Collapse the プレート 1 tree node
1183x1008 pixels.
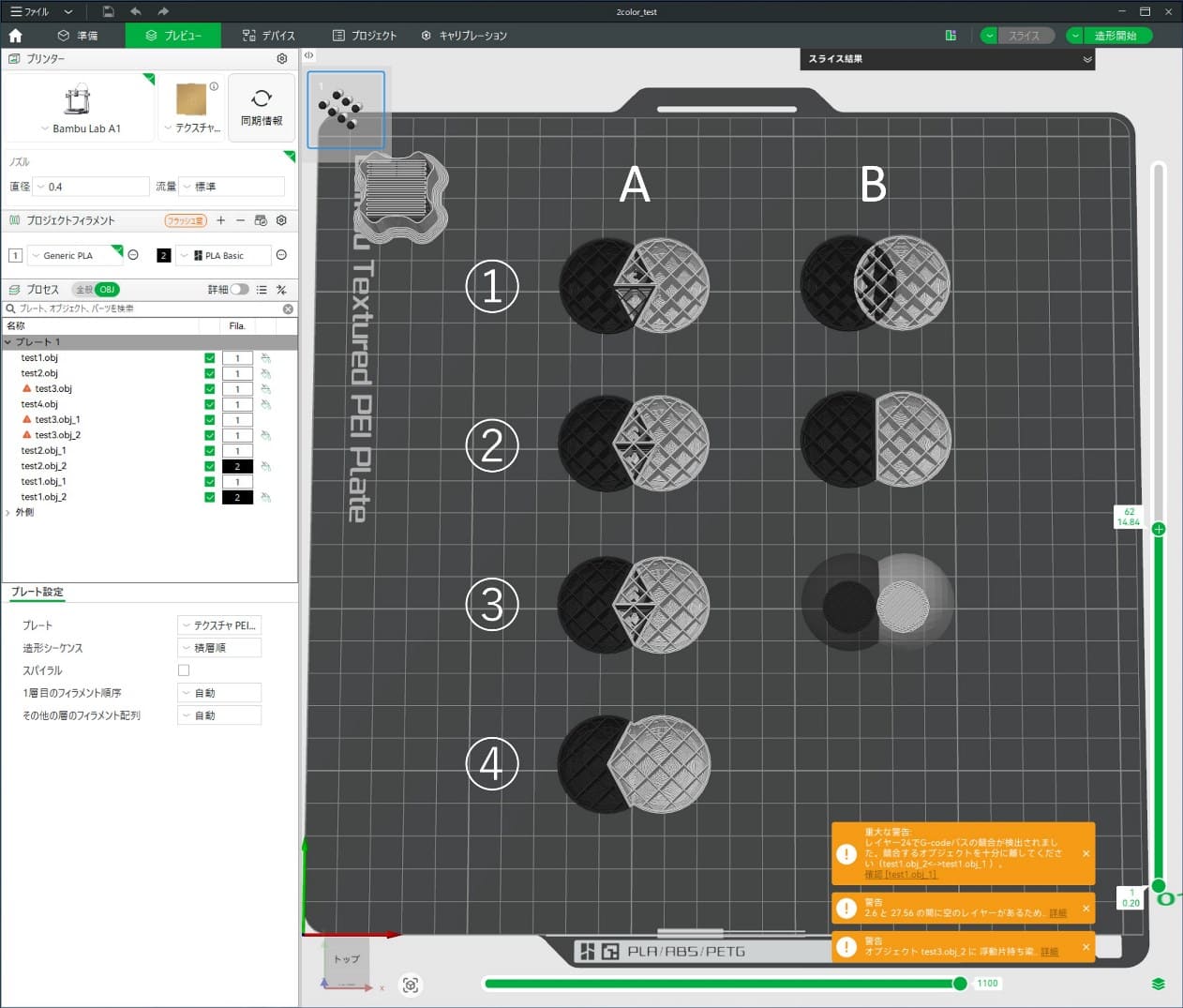coord(8,342)
